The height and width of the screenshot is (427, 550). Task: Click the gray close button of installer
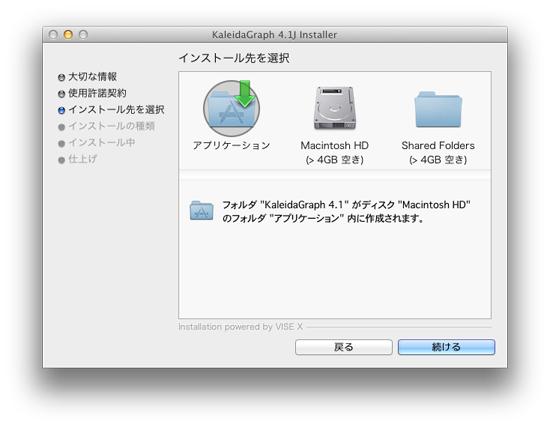(x=53, y=34)
